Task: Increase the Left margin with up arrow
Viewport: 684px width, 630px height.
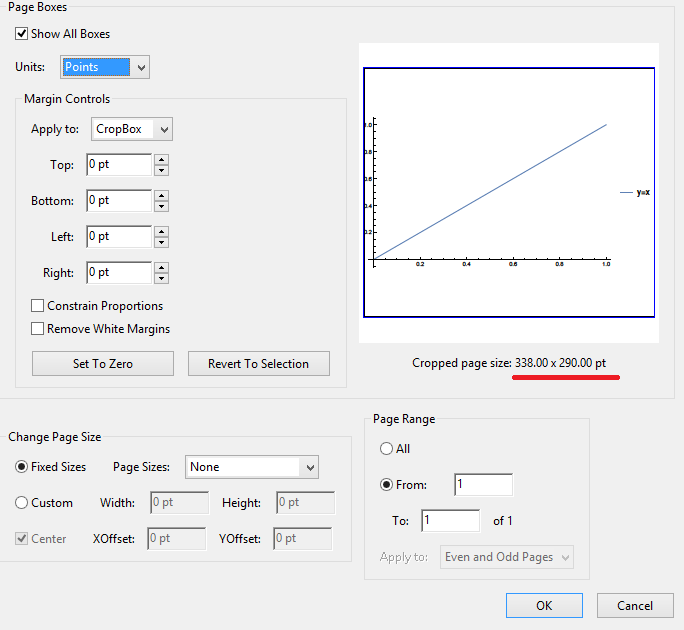Action: 161,232
